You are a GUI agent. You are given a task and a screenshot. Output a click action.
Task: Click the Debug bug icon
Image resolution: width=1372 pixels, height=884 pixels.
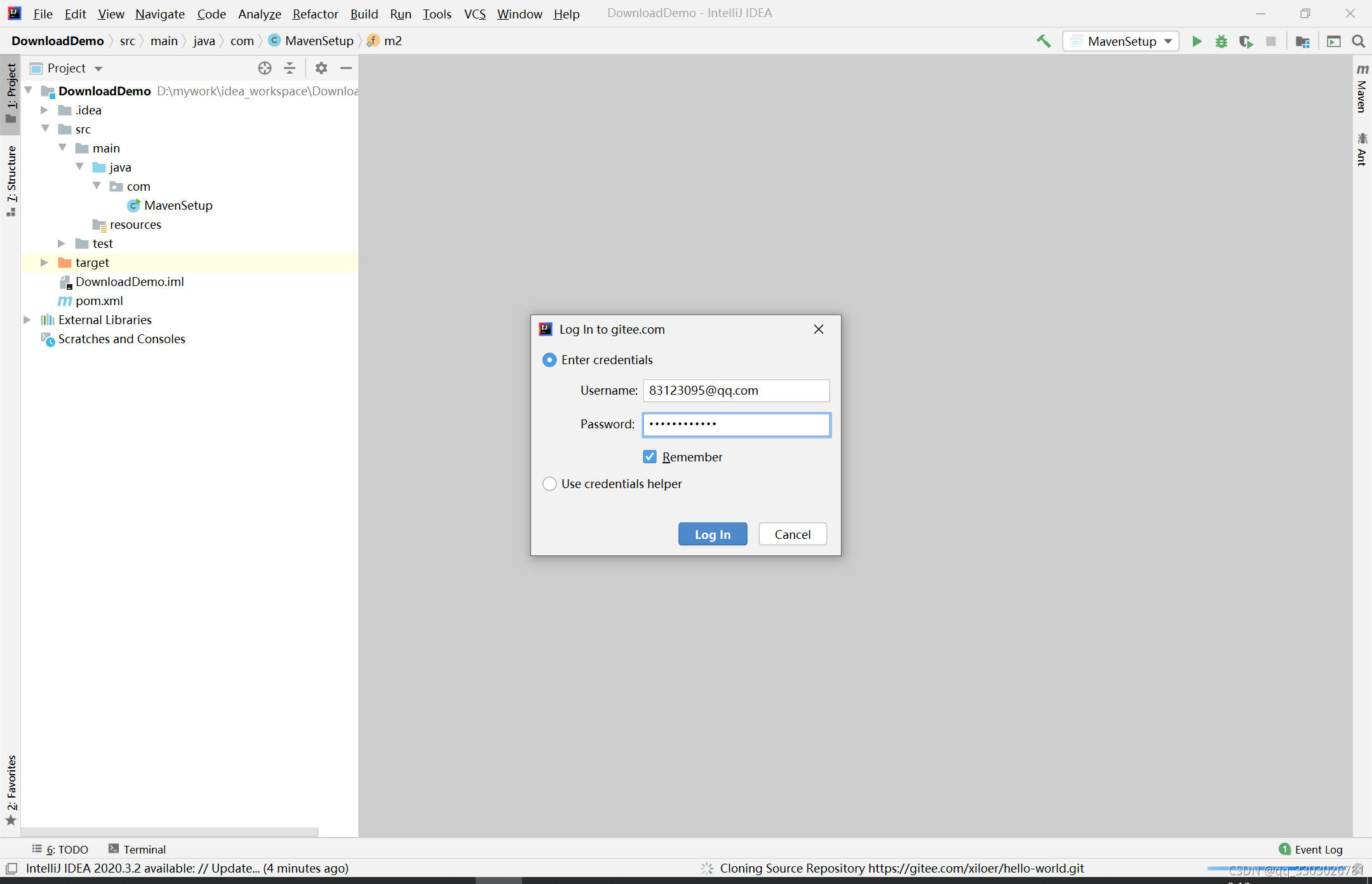pos(1221,41)
